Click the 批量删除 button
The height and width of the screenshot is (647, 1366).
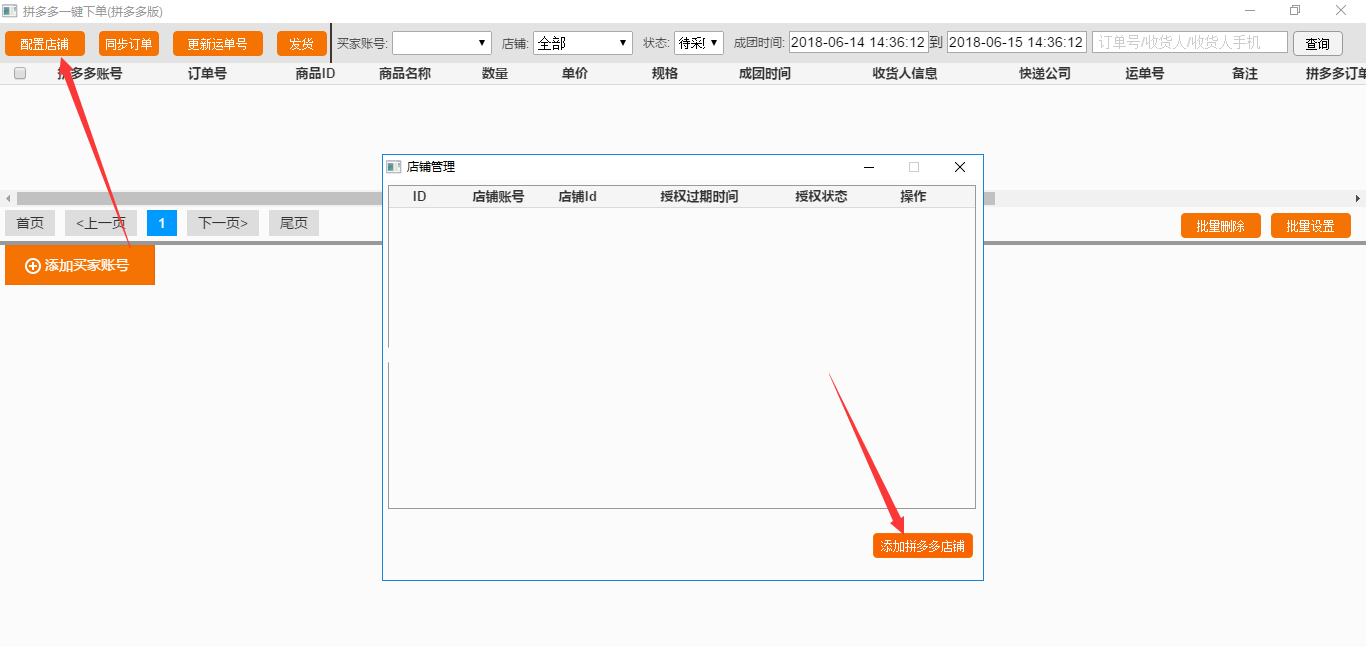(1221, 226)
